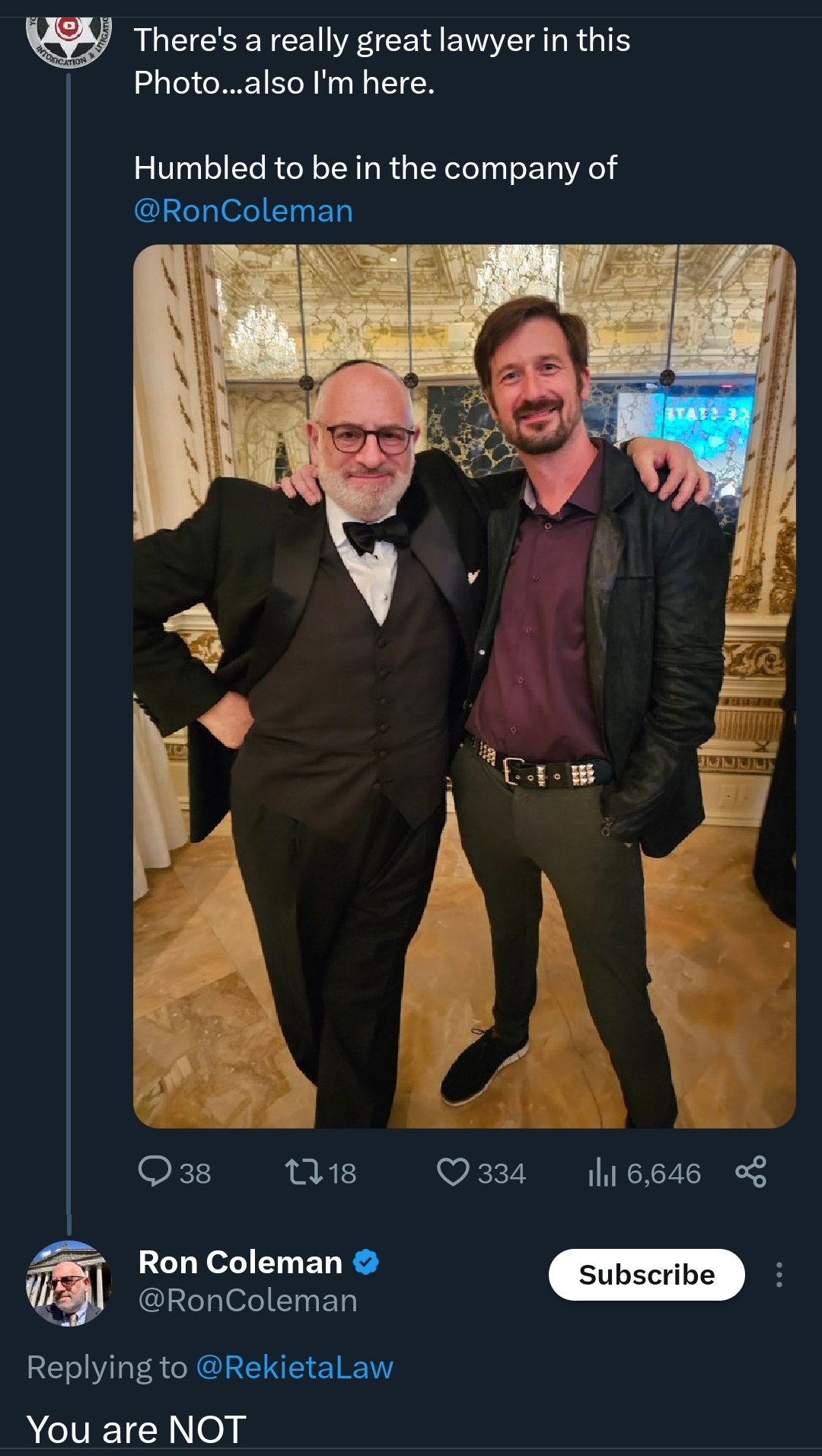Subscribe to Ron Coleman
This screenshot has height=1456, width=822.
click(646, 1275)
